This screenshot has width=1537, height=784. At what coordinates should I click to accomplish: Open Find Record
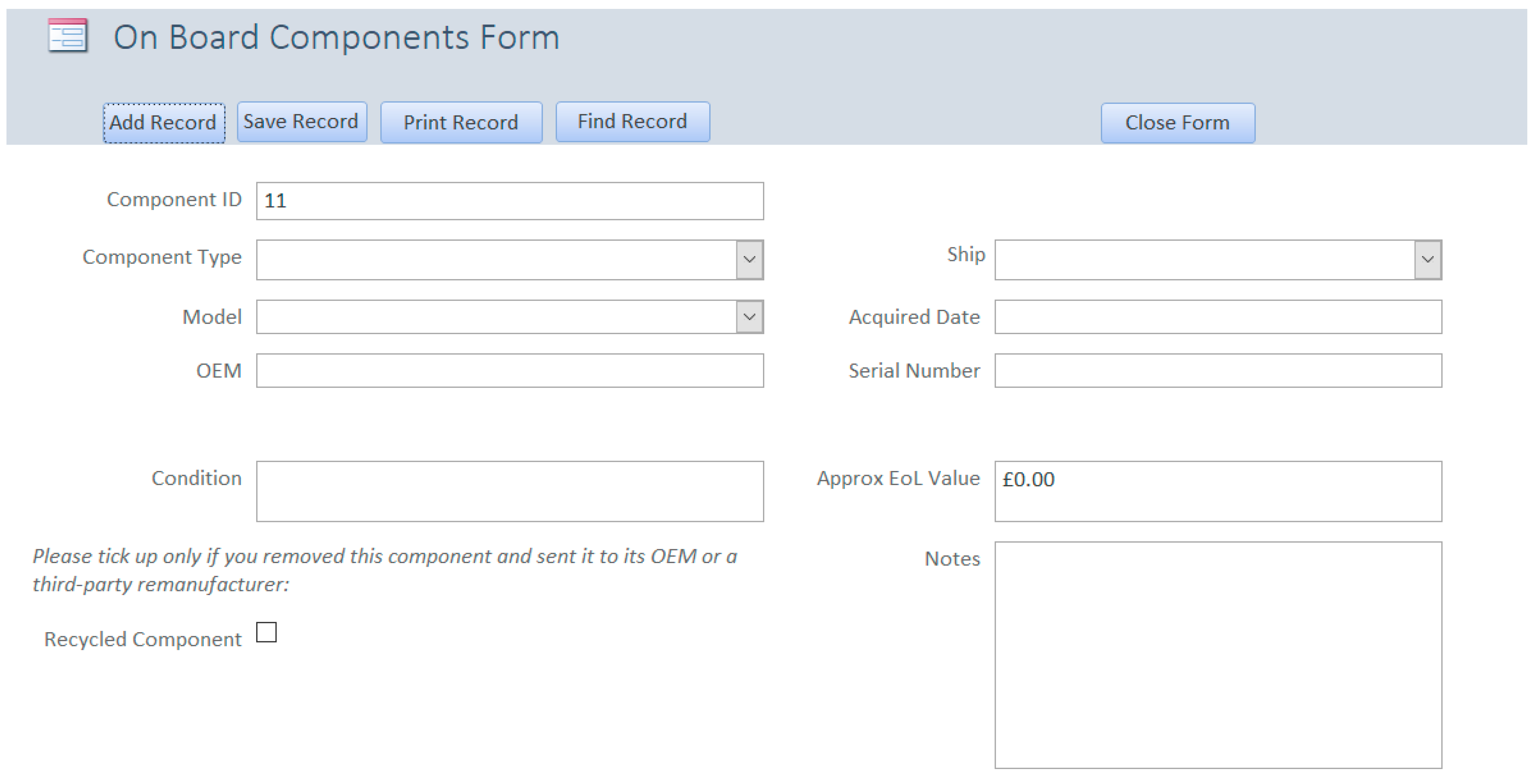coord(632,122)
